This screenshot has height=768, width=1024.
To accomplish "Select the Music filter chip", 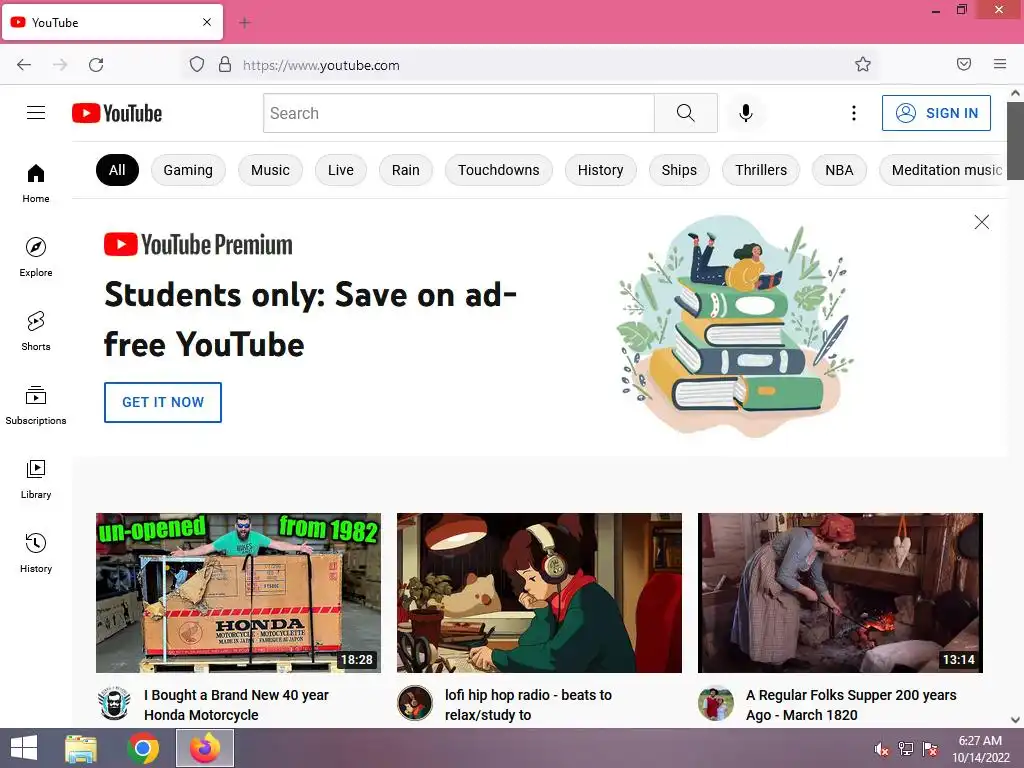I will point(270,170).
